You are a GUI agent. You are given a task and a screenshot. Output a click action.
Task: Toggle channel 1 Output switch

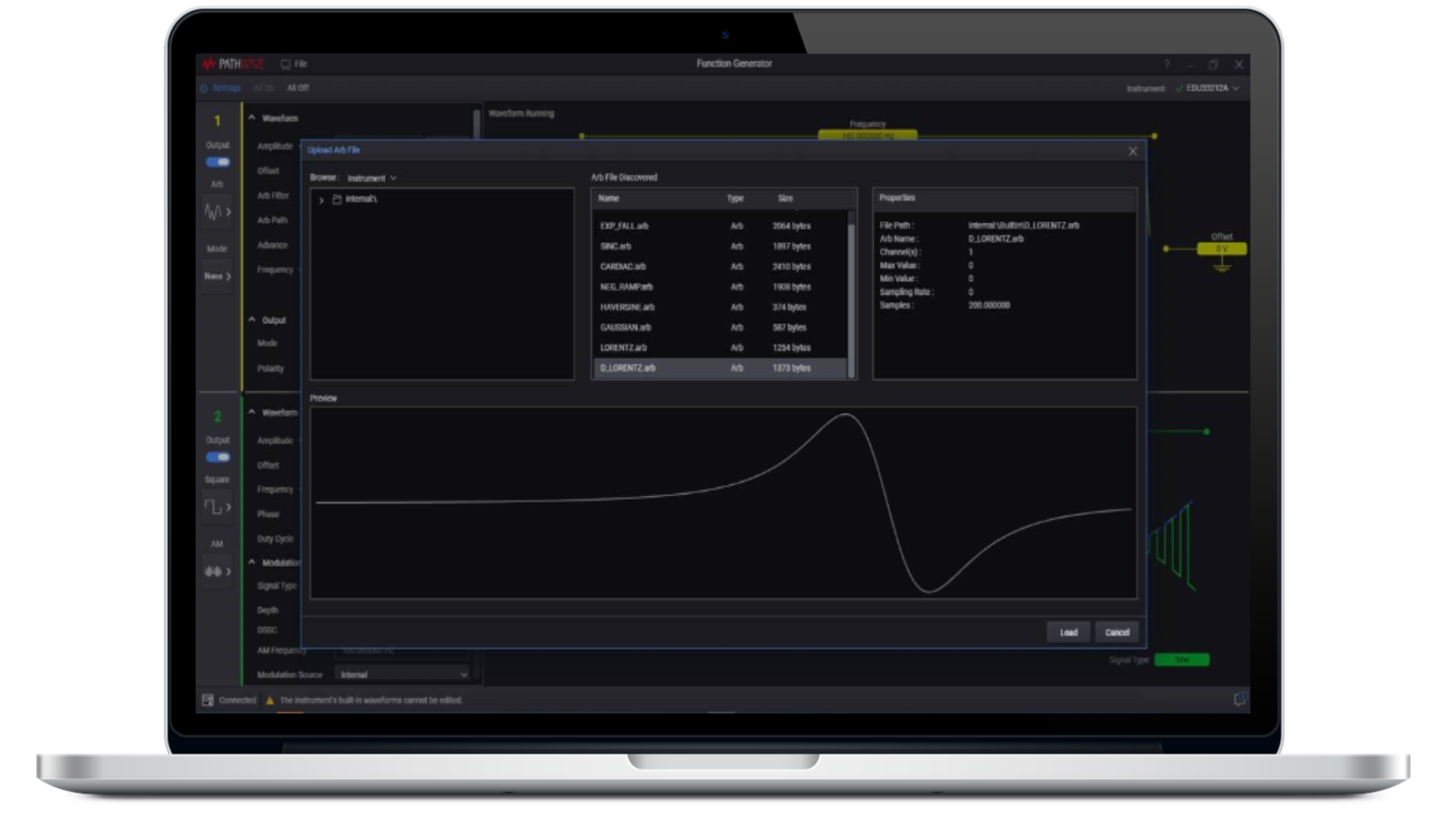[x=217, y=162]
